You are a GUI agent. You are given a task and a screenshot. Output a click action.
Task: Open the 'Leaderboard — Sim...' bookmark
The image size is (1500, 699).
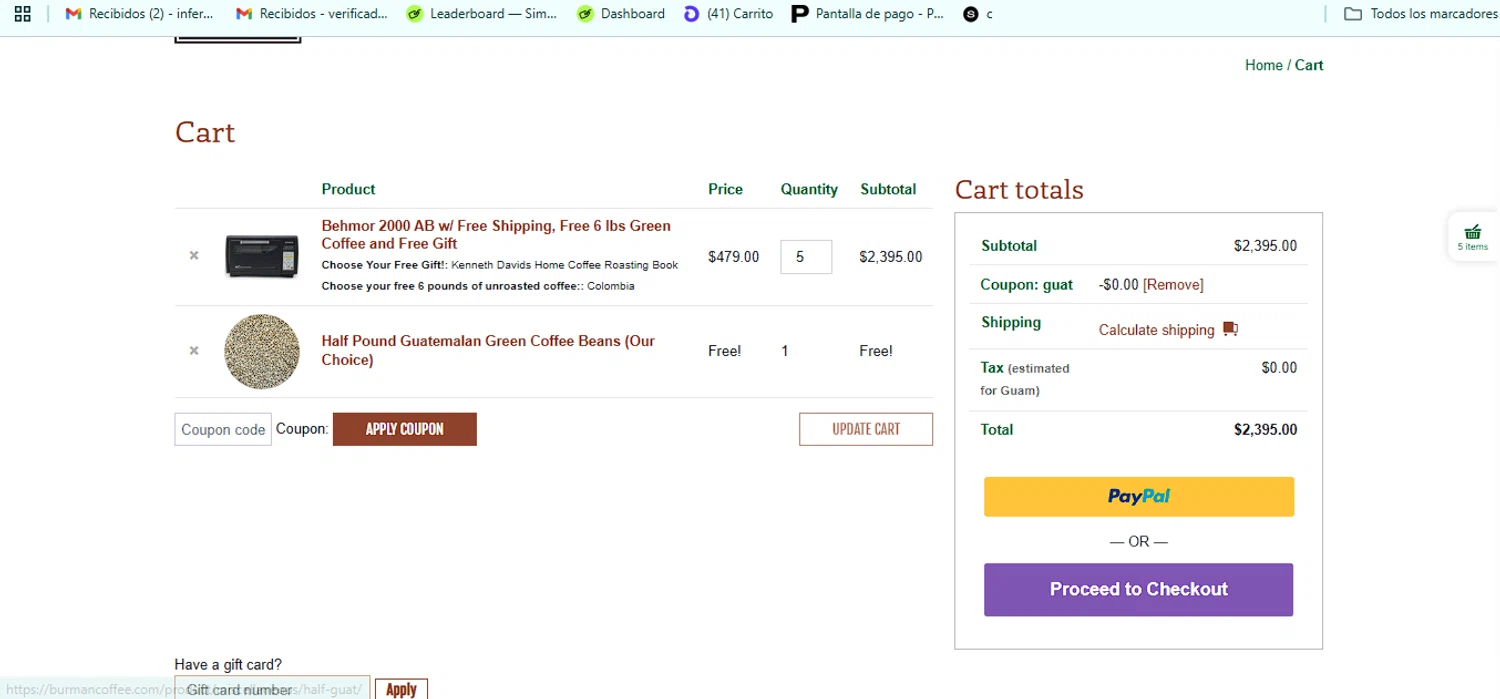482,14
